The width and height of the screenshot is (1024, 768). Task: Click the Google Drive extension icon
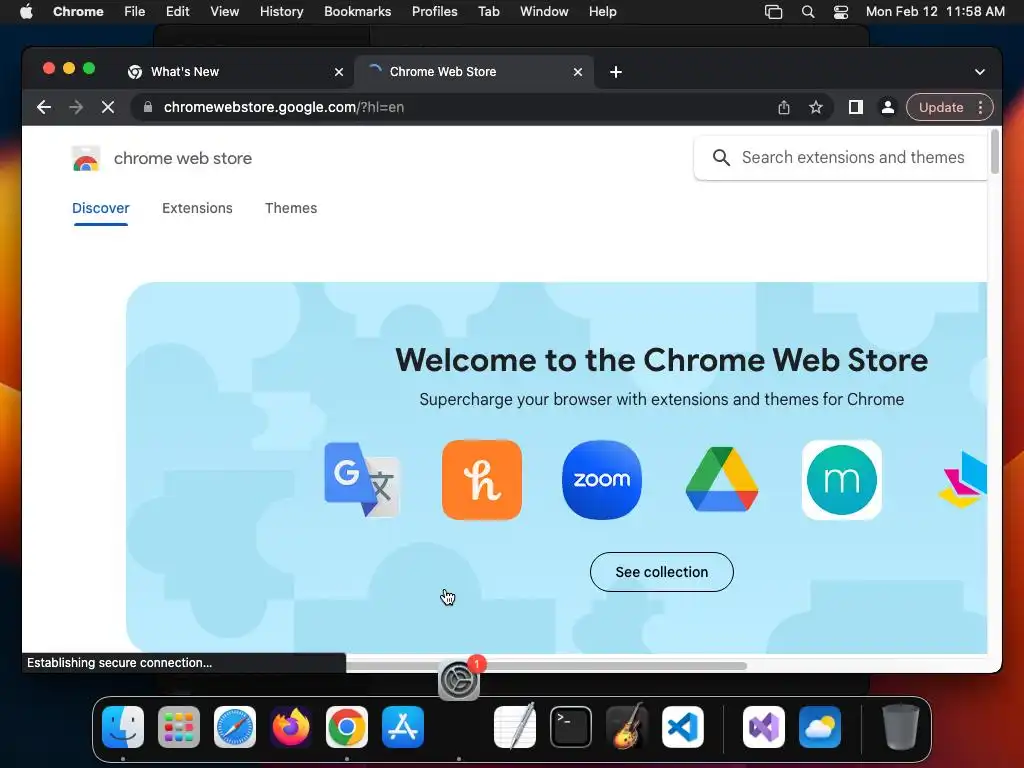[722, 480]
